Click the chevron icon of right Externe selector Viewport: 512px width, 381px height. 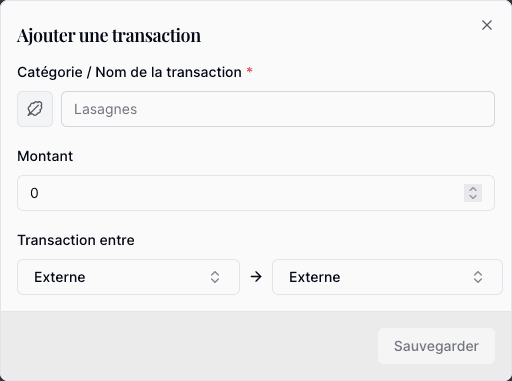pos(478,277)
